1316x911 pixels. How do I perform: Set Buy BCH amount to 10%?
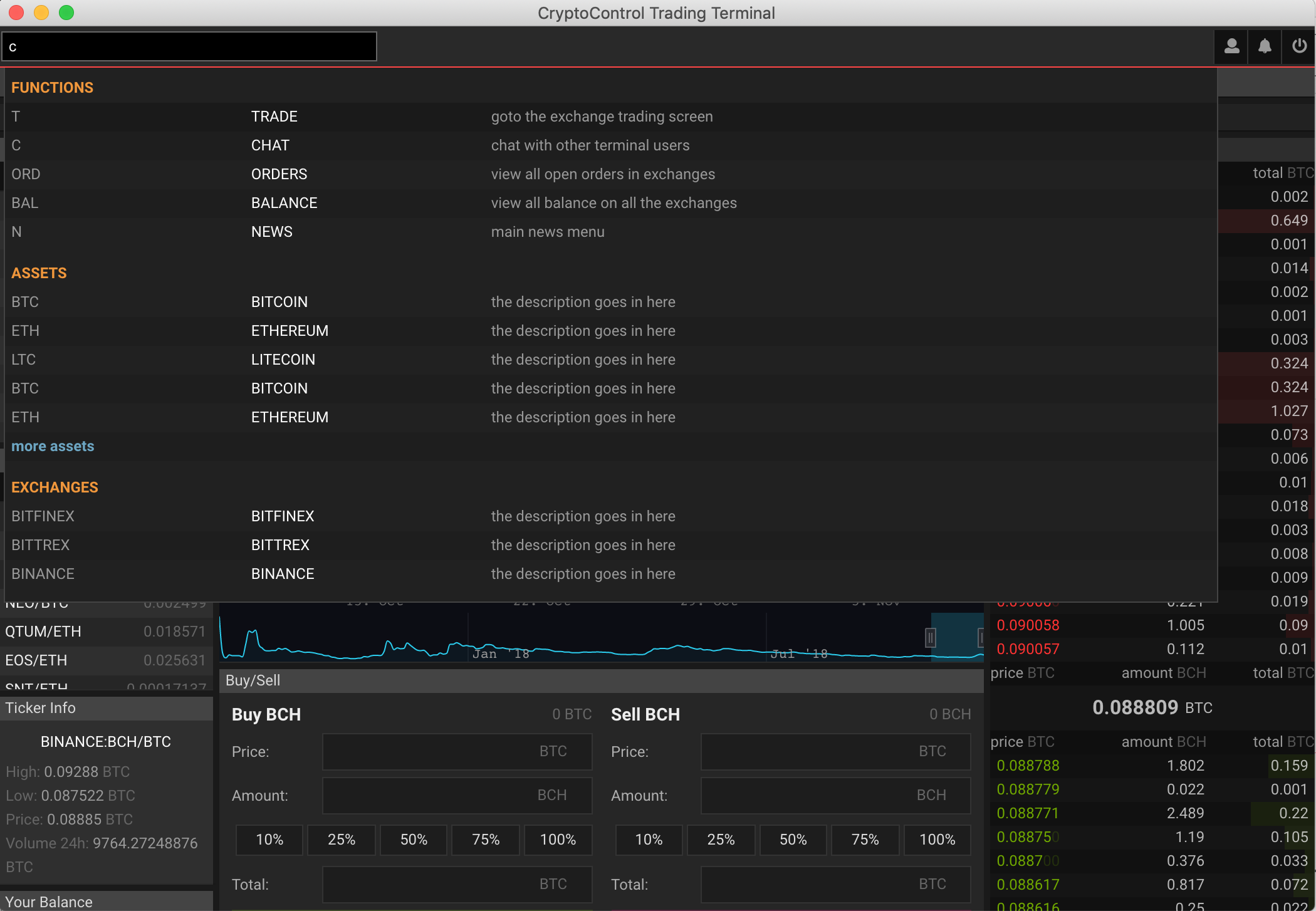point(269,840)
